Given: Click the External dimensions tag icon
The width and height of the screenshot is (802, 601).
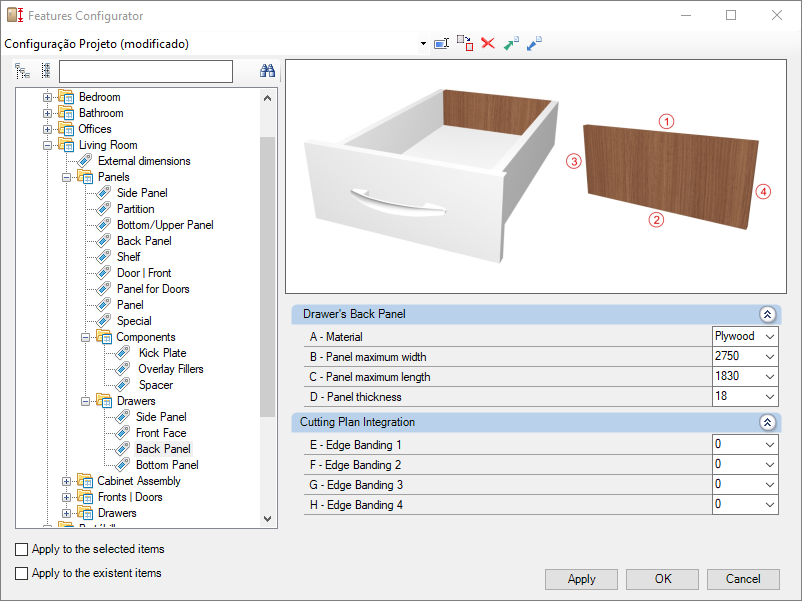Looking at the screenshot, I should tap(85, 161).
